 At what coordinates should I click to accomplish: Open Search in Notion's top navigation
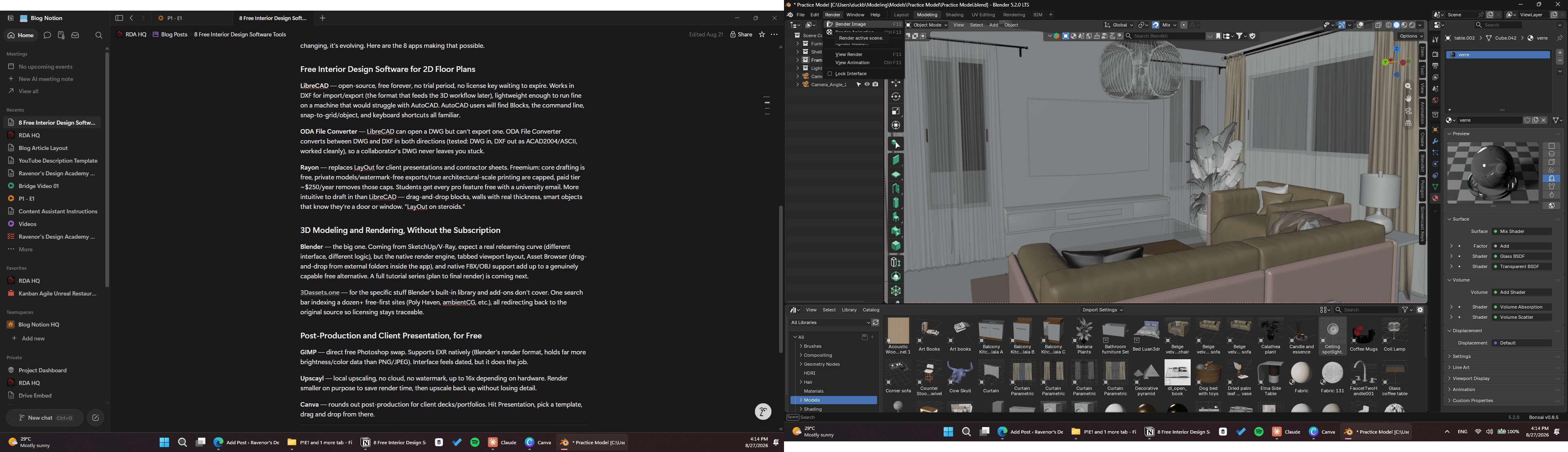(x=99, y=36)
